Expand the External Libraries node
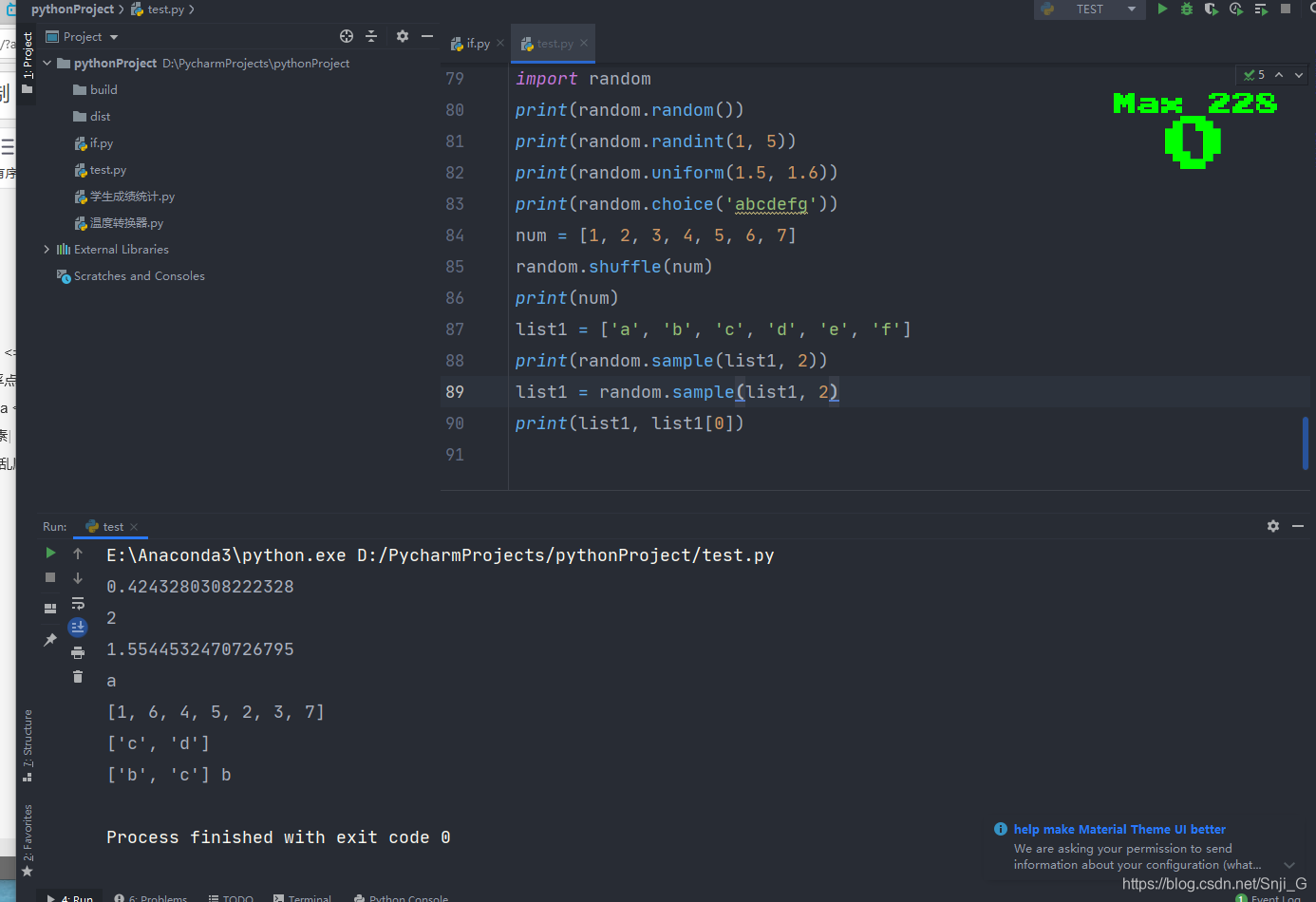The width and height of the screenshot is (1316, 902). coord(47,250)
